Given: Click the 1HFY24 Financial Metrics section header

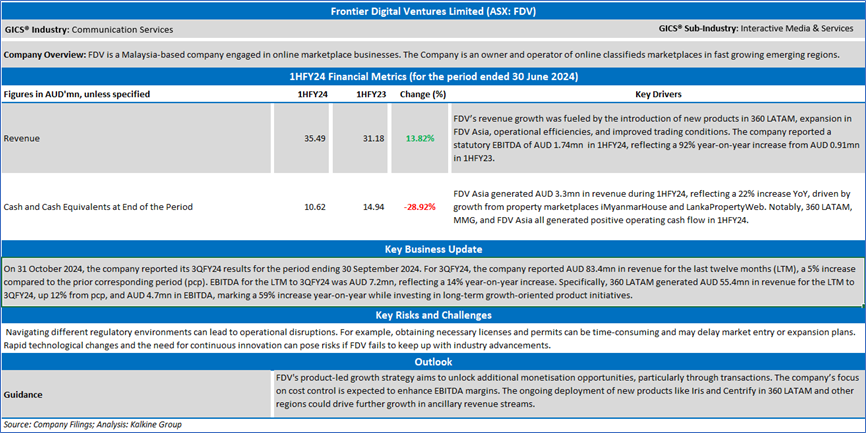Looking at the screenshot, I should pyautogui.click(x=432, y=77).
